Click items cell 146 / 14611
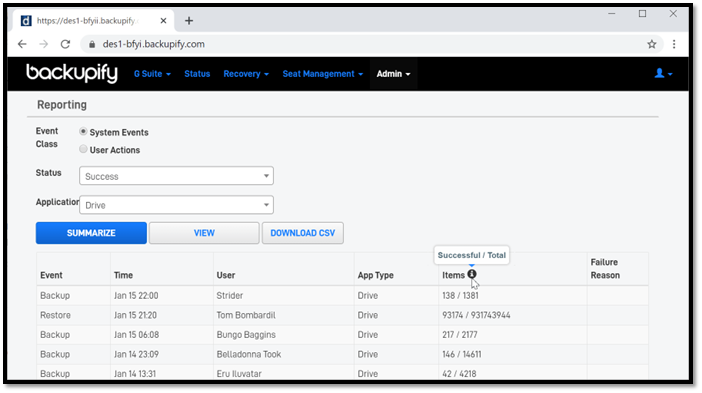The image size is (702, 393). point(462,354)
